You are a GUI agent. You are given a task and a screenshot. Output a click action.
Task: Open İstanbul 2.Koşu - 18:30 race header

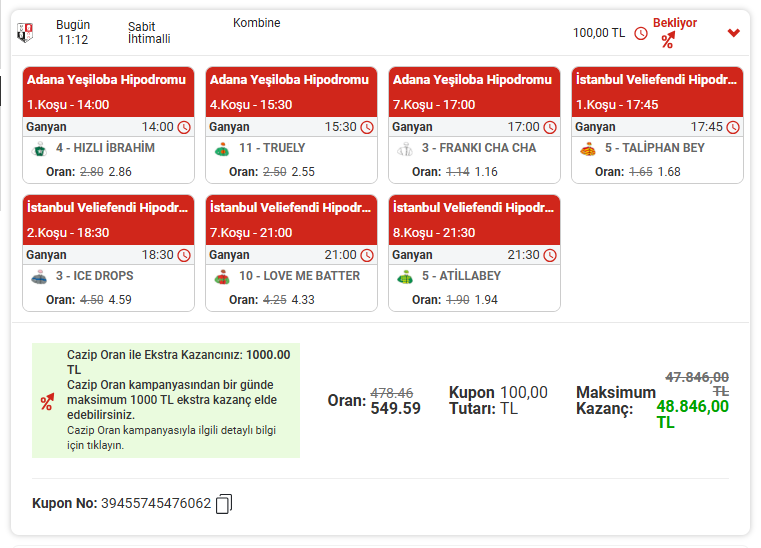click(x=108, y=220)
